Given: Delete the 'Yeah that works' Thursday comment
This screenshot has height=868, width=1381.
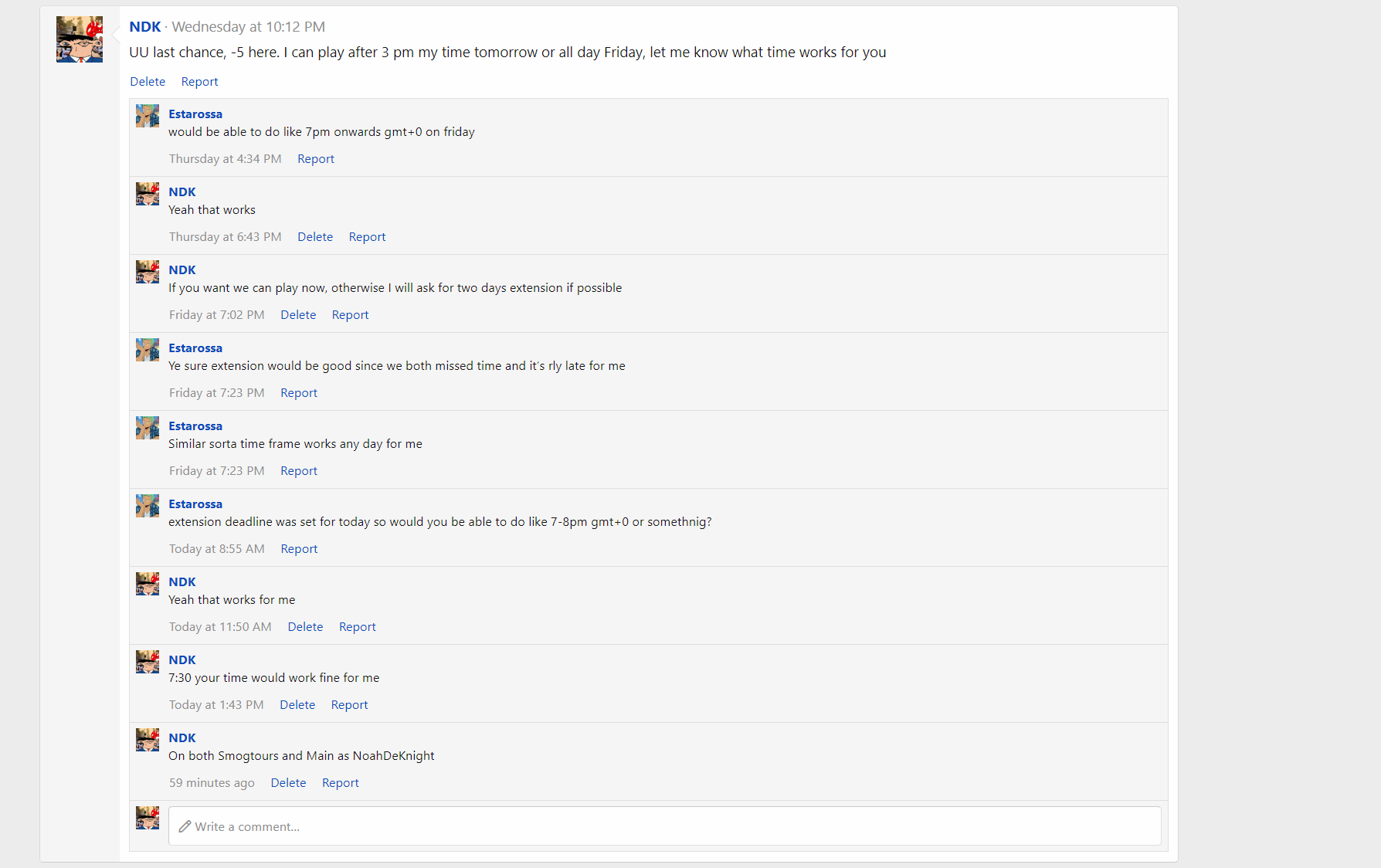Looking at the screenshot, I should (315, 237).
